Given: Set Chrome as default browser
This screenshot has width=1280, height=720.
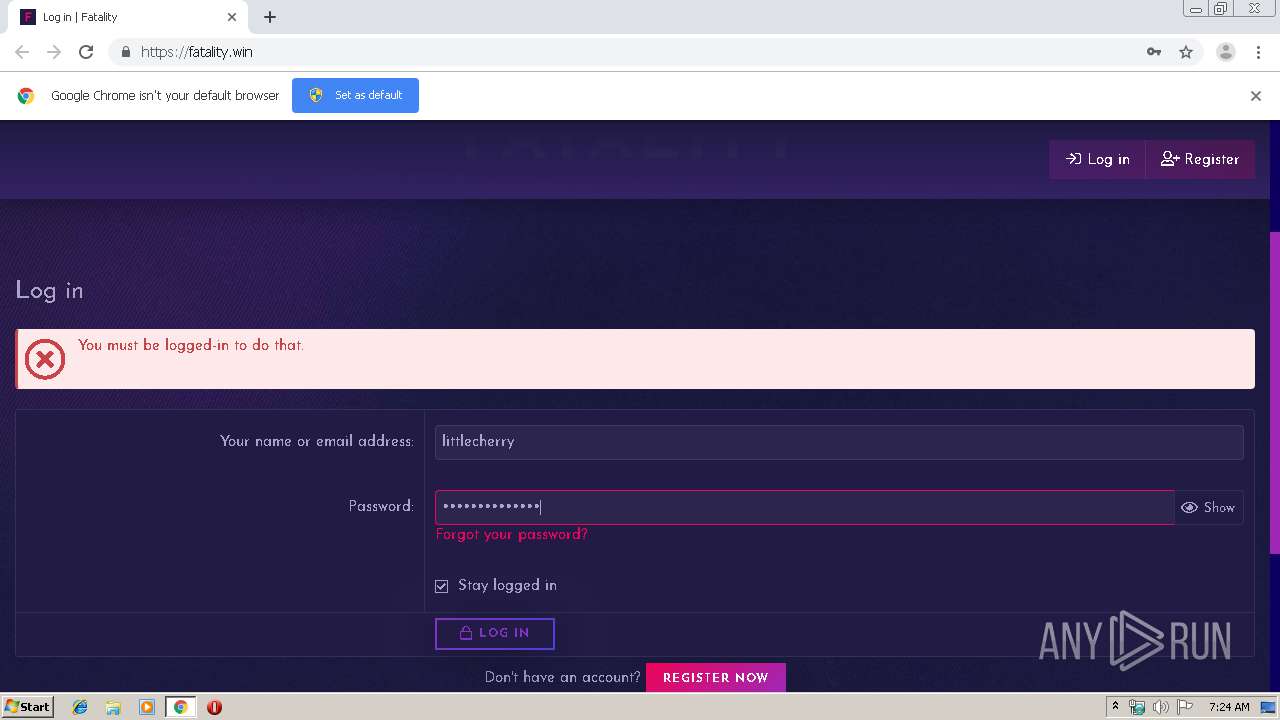Looking at the screenshot, I should coord(355,95).
